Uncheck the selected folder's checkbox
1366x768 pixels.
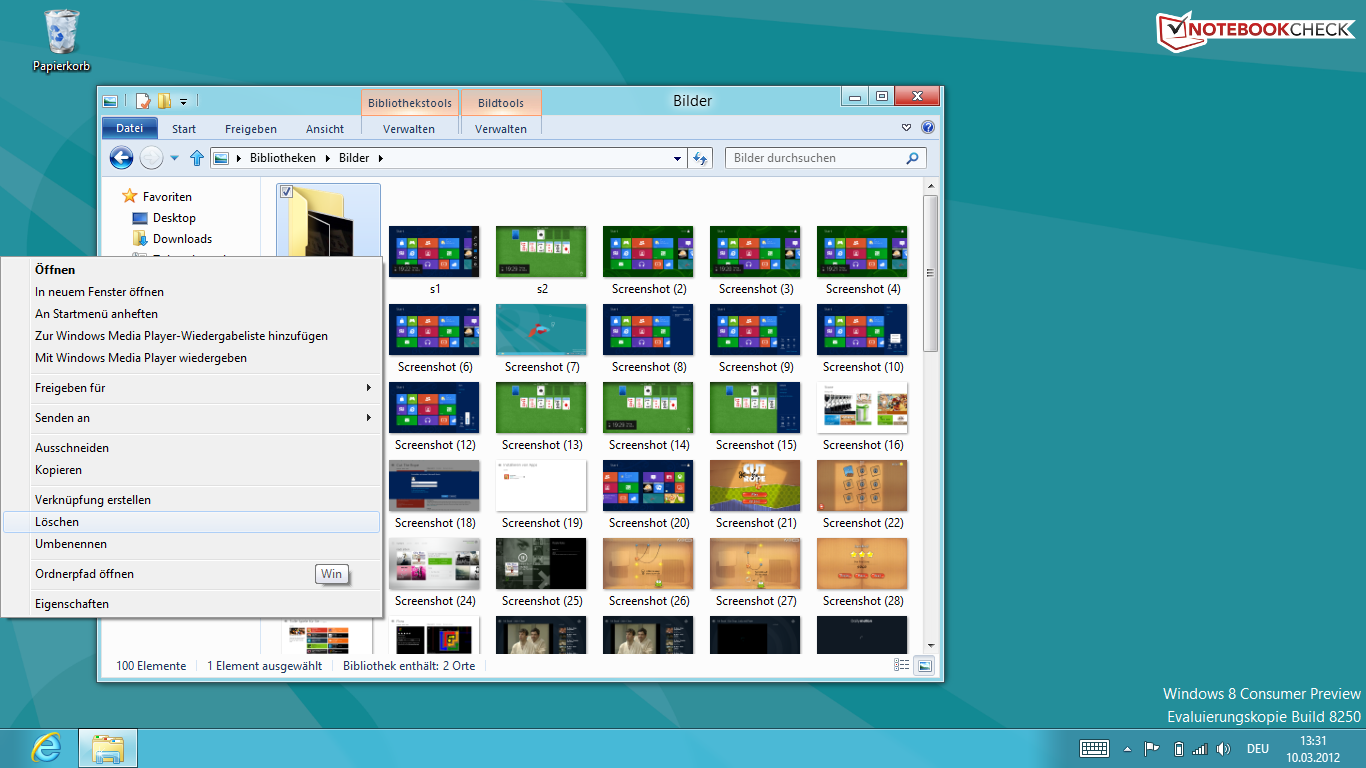(286, 192)
